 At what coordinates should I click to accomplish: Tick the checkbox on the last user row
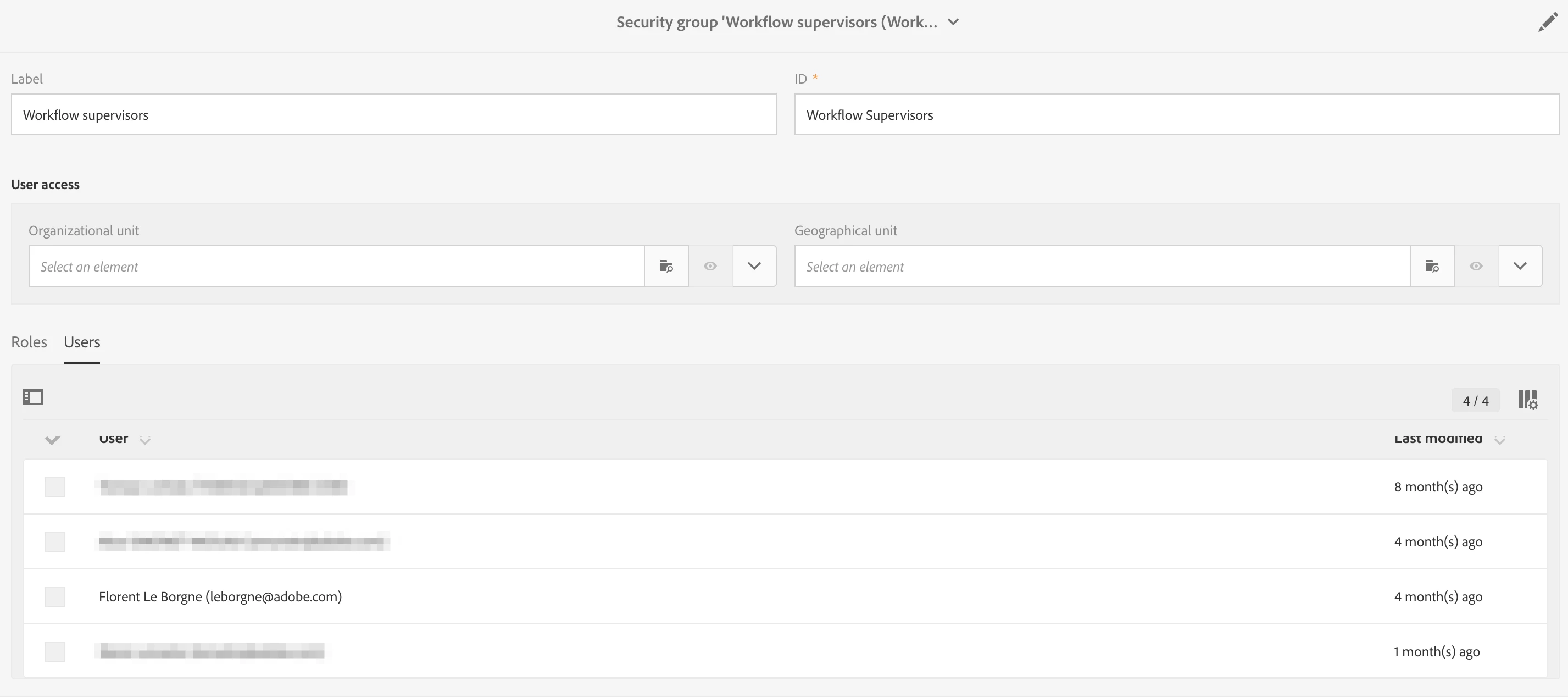(x=55, y=651)
